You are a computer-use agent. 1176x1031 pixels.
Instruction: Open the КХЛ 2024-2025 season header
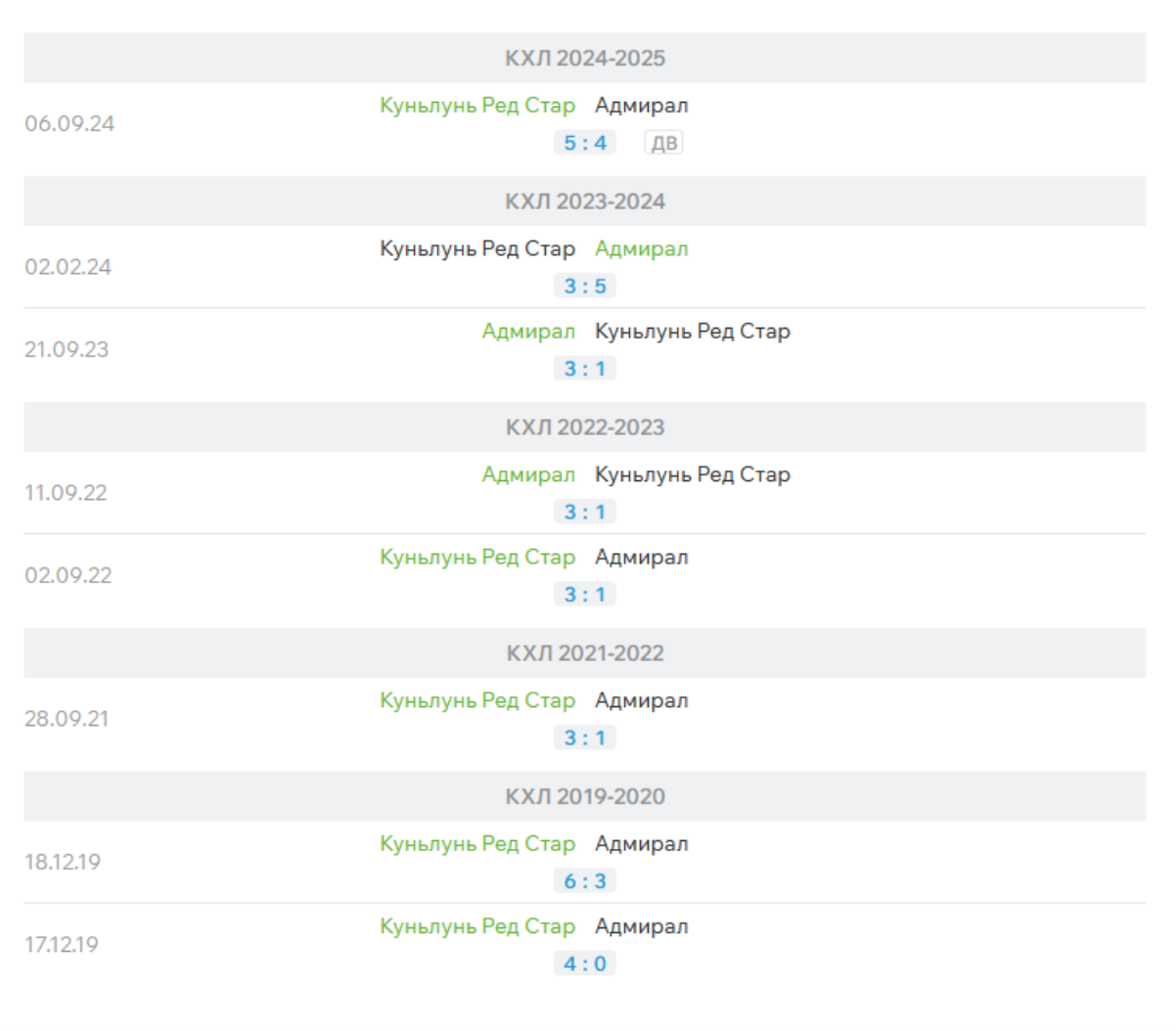(x=584, y=58)
